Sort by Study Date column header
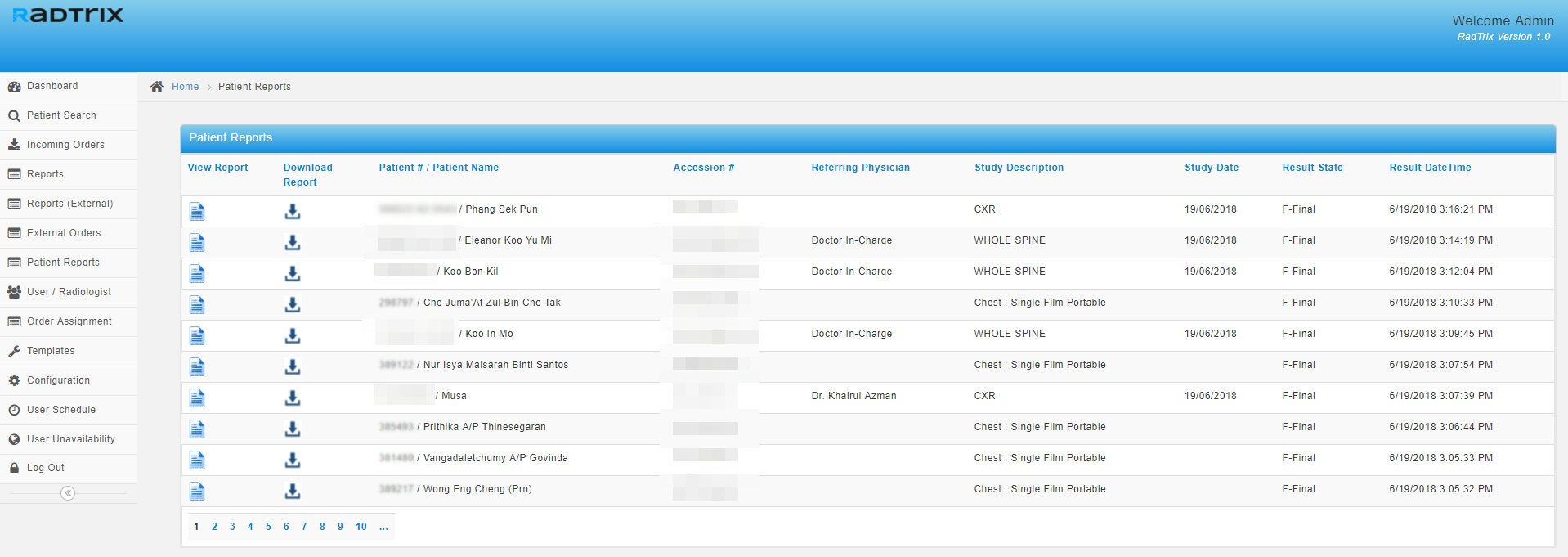 pyautogui.click(x=1211, y=168)
